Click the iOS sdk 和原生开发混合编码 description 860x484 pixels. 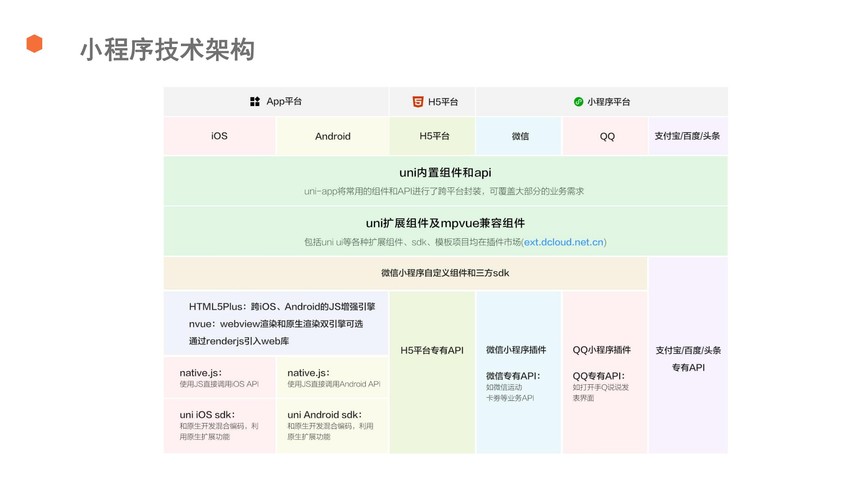[219, 431]
